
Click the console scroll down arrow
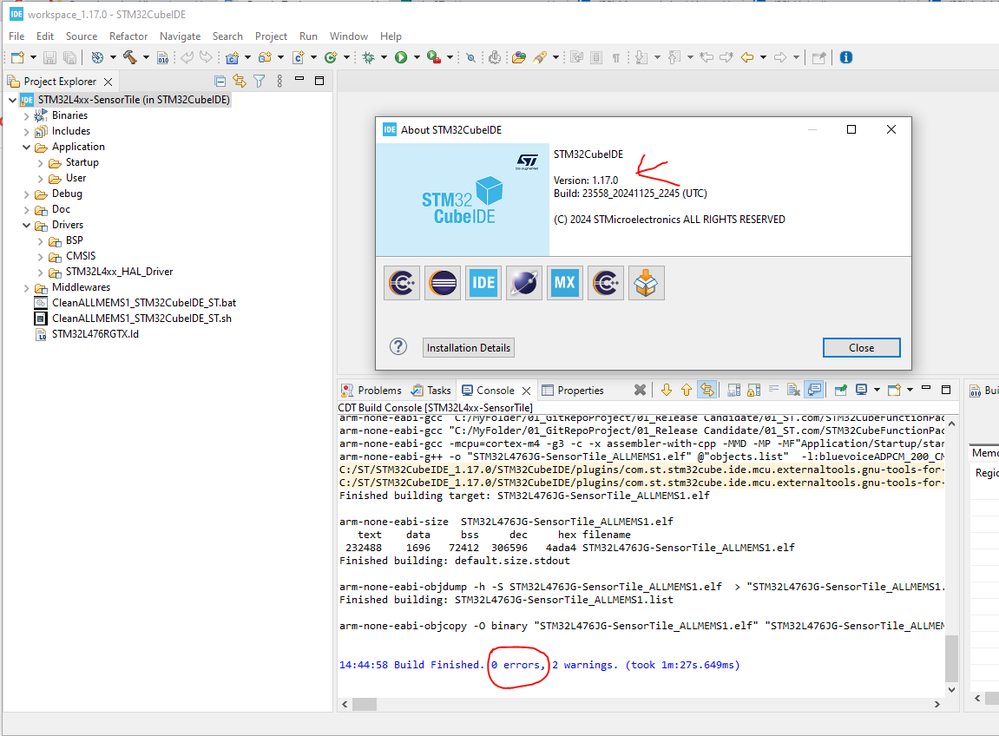tap(951, 689)
